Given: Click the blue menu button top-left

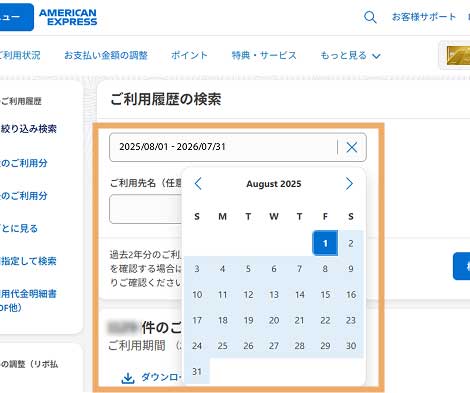Looking at the screenshot, I should click(x=16, y=17).
